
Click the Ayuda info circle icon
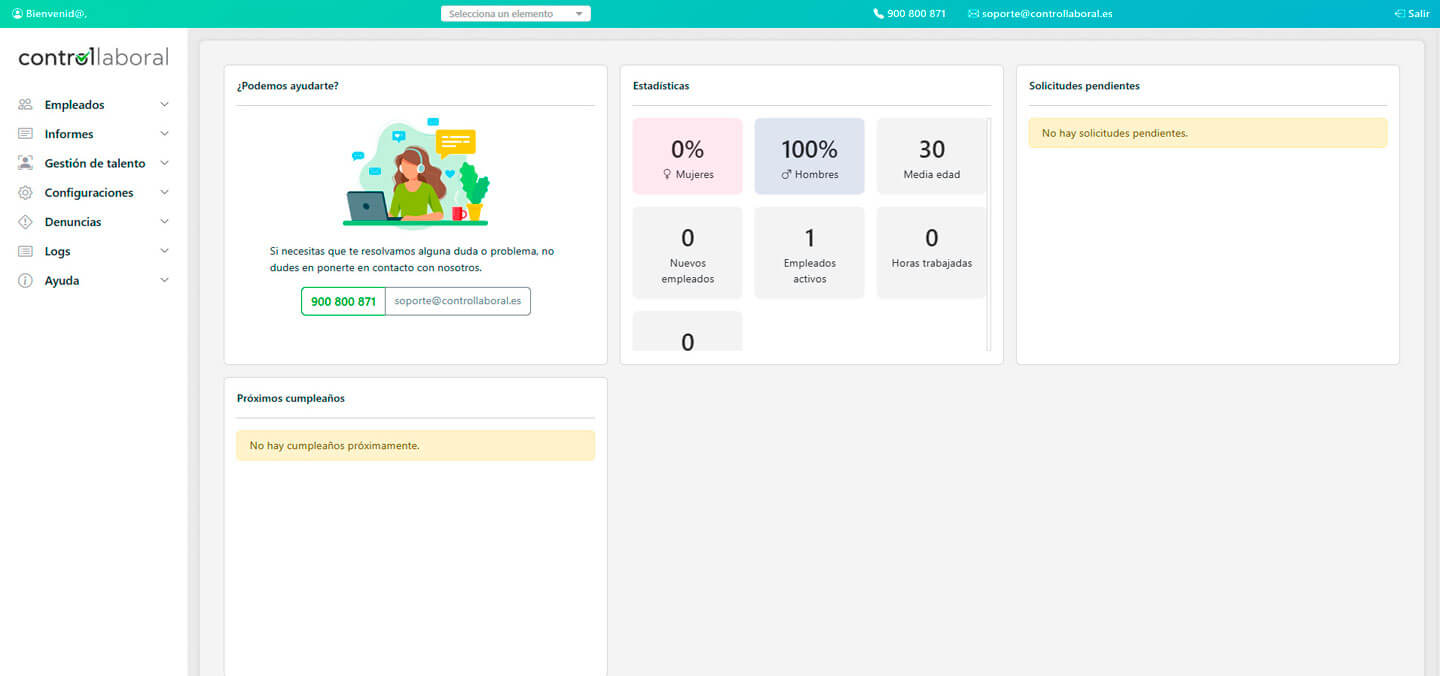(x=25, y=281)
